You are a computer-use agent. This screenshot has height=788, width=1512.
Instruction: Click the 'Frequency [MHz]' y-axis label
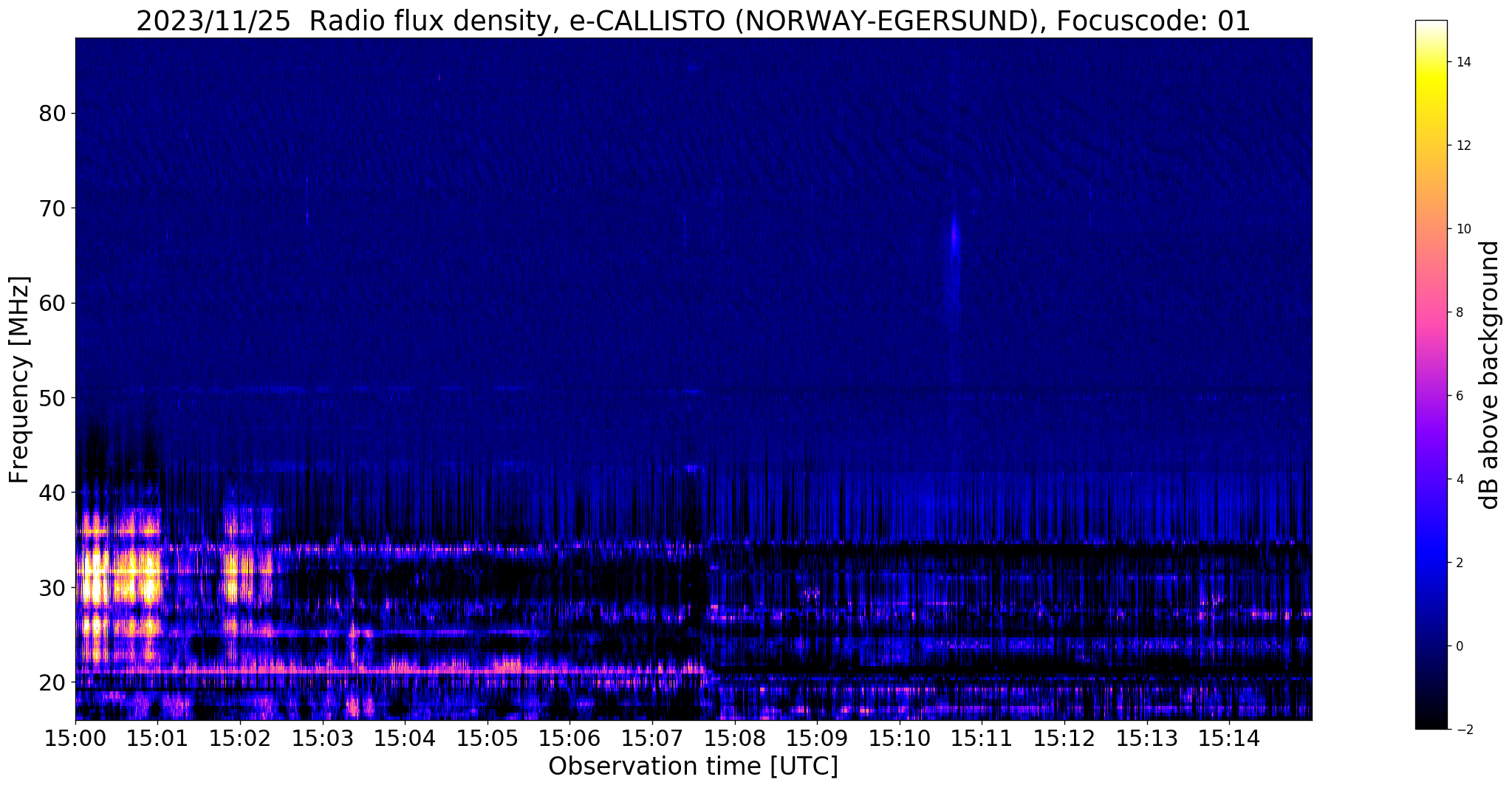coord(20,380)
